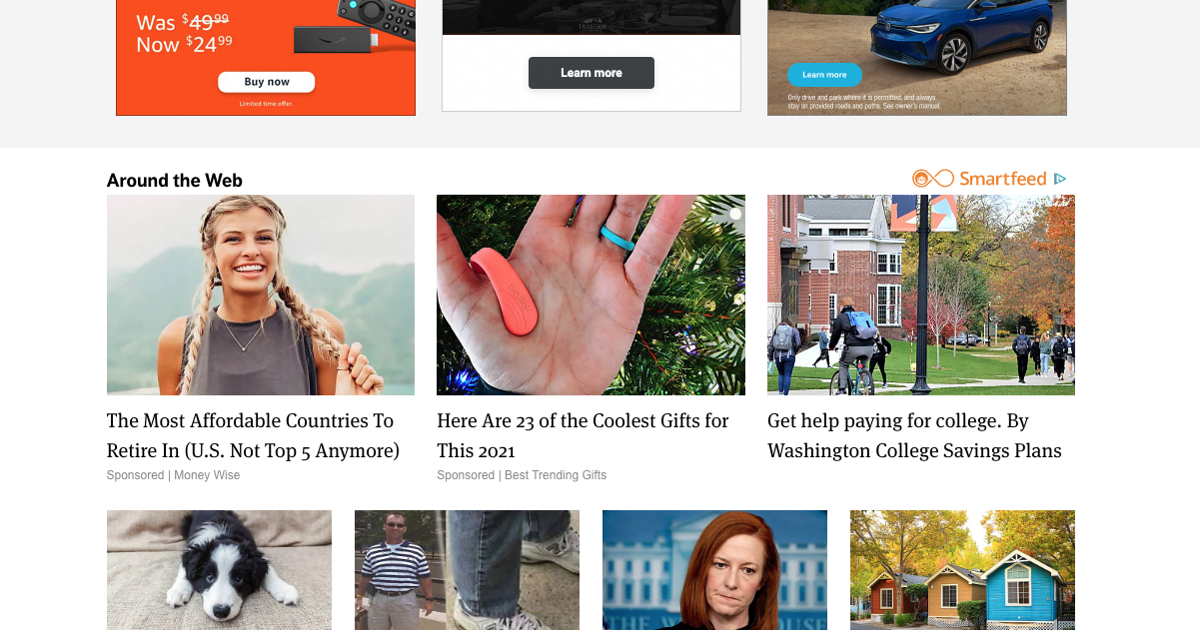The height and width of the screenshot is (630, 1200).
Task: Open the braided-hair woman retirement thumbnail
Action: 261,295
